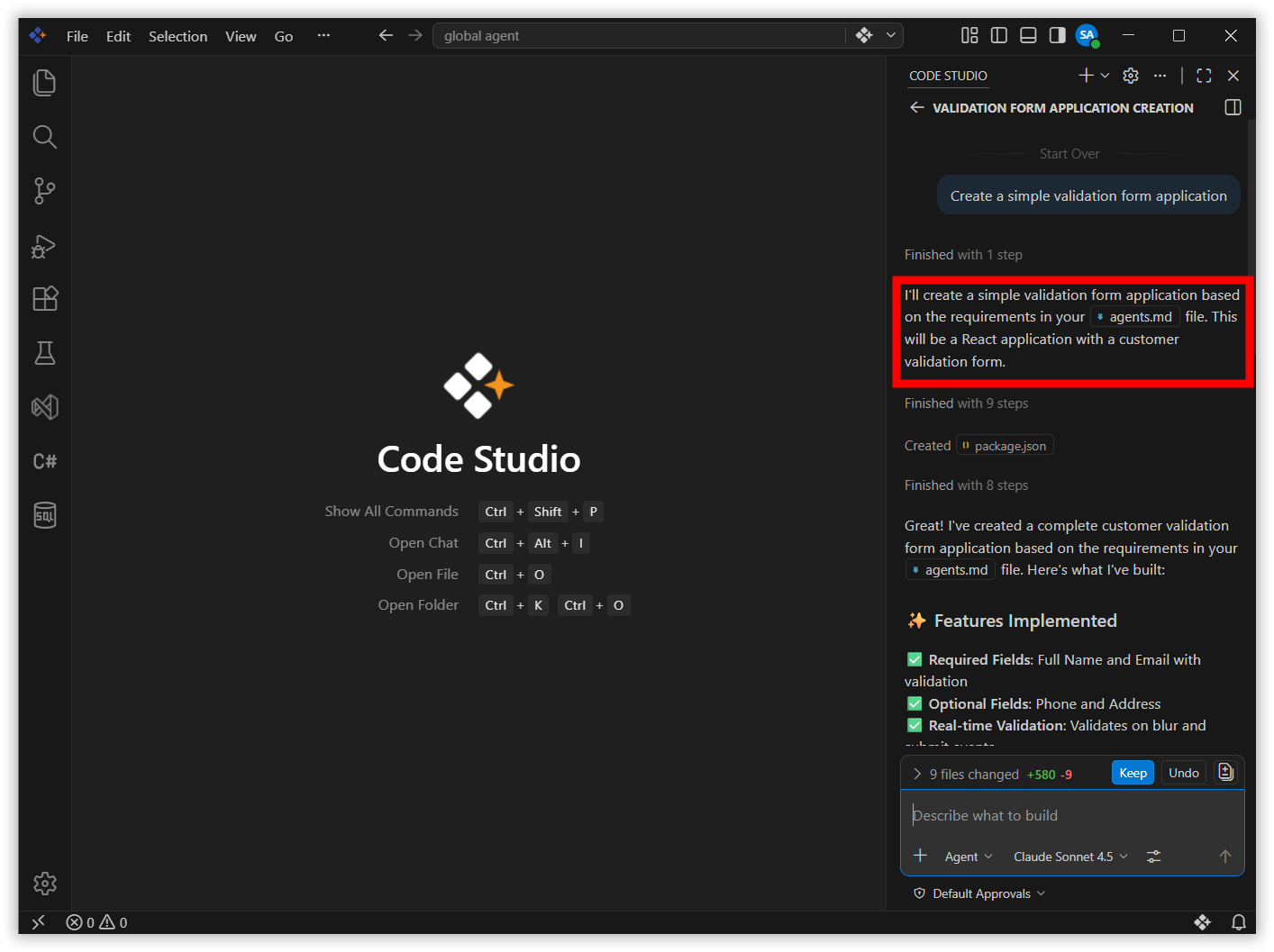Open notifications bell in status bar

click(1238, 922)
